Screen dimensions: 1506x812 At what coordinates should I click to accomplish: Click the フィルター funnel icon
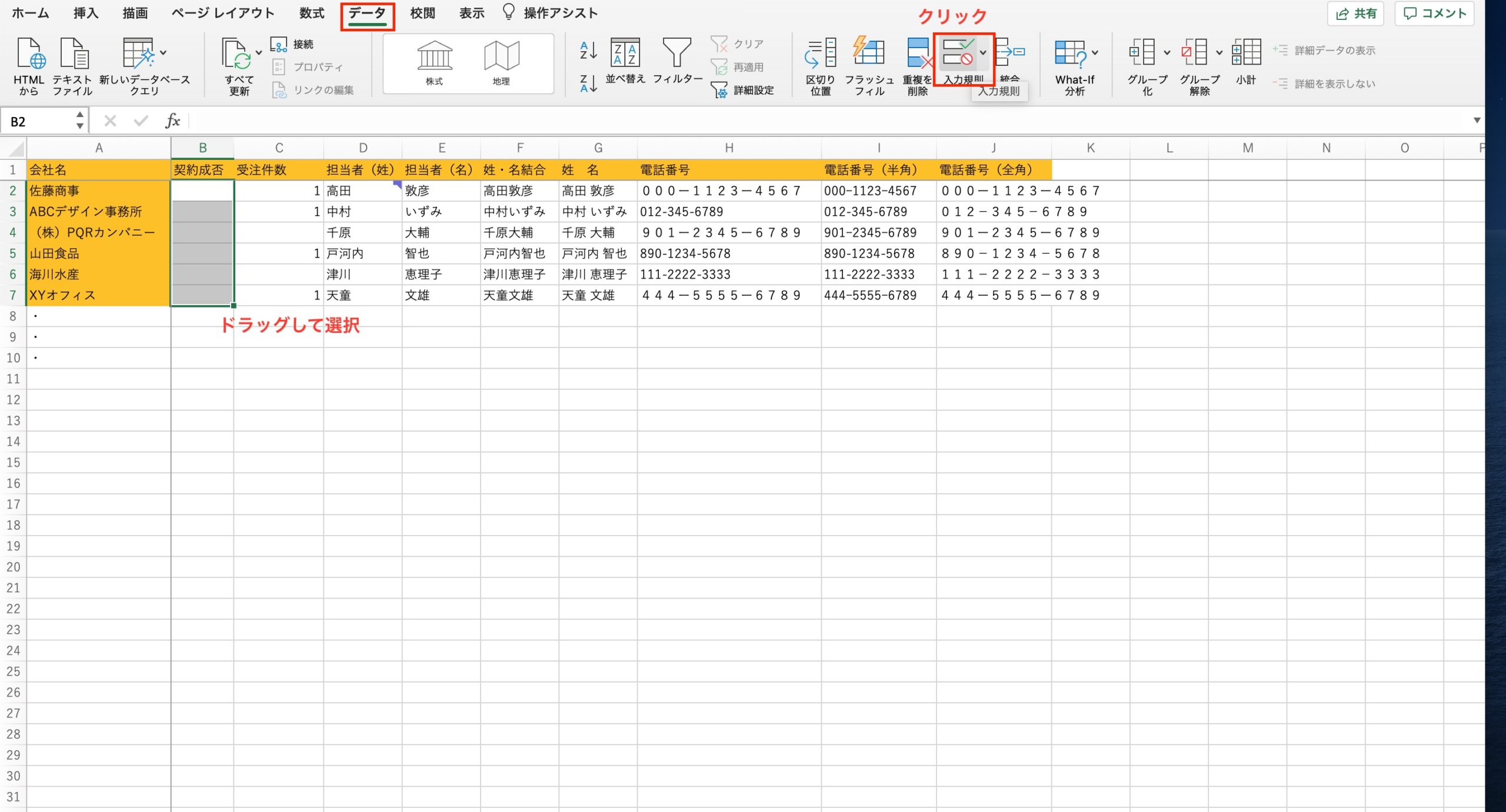(x=677, y=53)
